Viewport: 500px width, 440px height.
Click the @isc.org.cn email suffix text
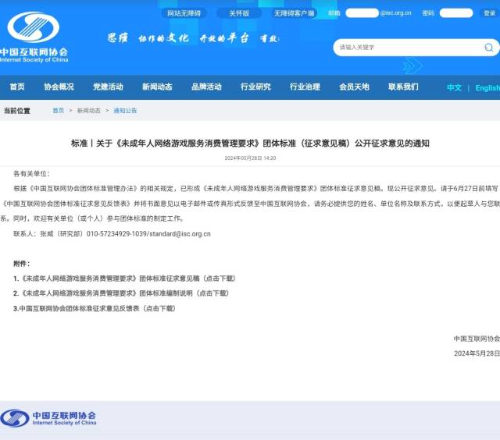click(x=396, y=13)
